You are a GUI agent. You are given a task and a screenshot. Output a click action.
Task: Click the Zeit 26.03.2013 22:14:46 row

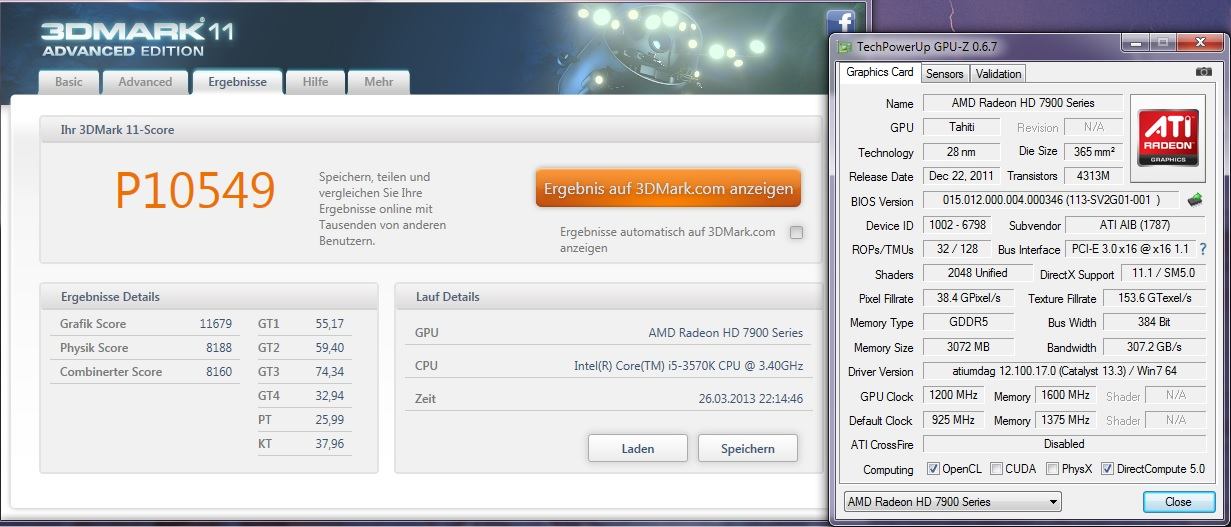click(608, 399)
